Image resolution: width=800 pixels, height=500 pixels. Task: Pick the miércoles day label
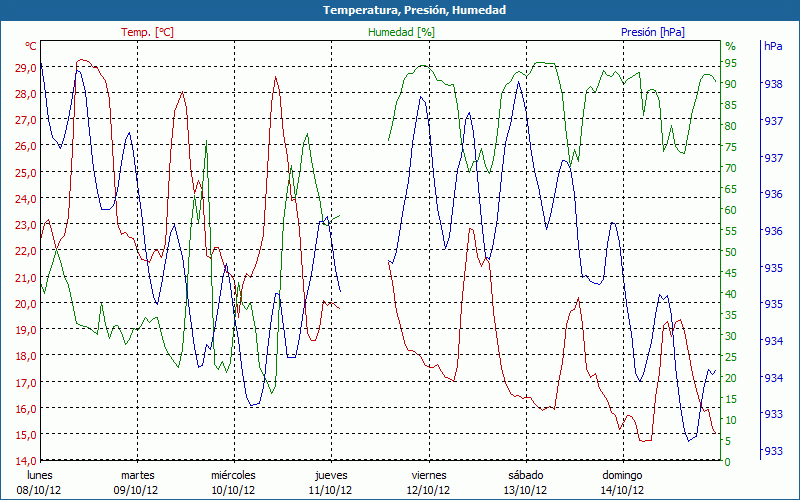tap(233, 475)
